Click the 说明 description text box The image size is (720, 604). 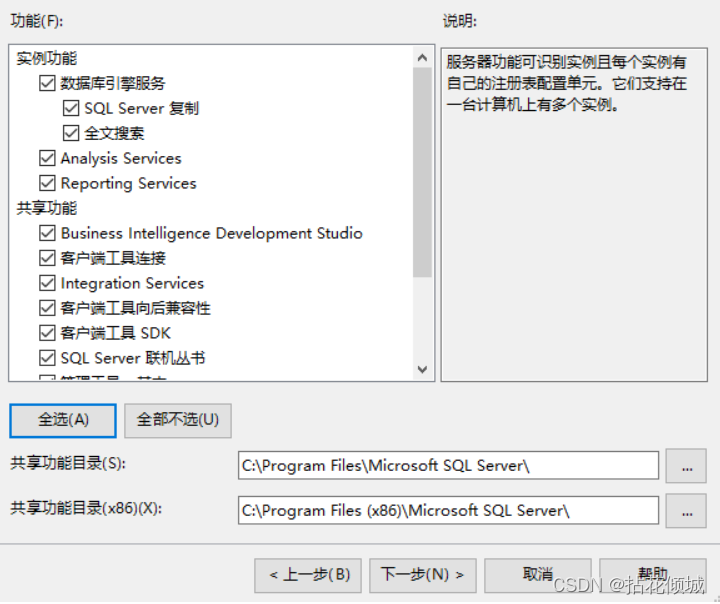click(574, 215)
